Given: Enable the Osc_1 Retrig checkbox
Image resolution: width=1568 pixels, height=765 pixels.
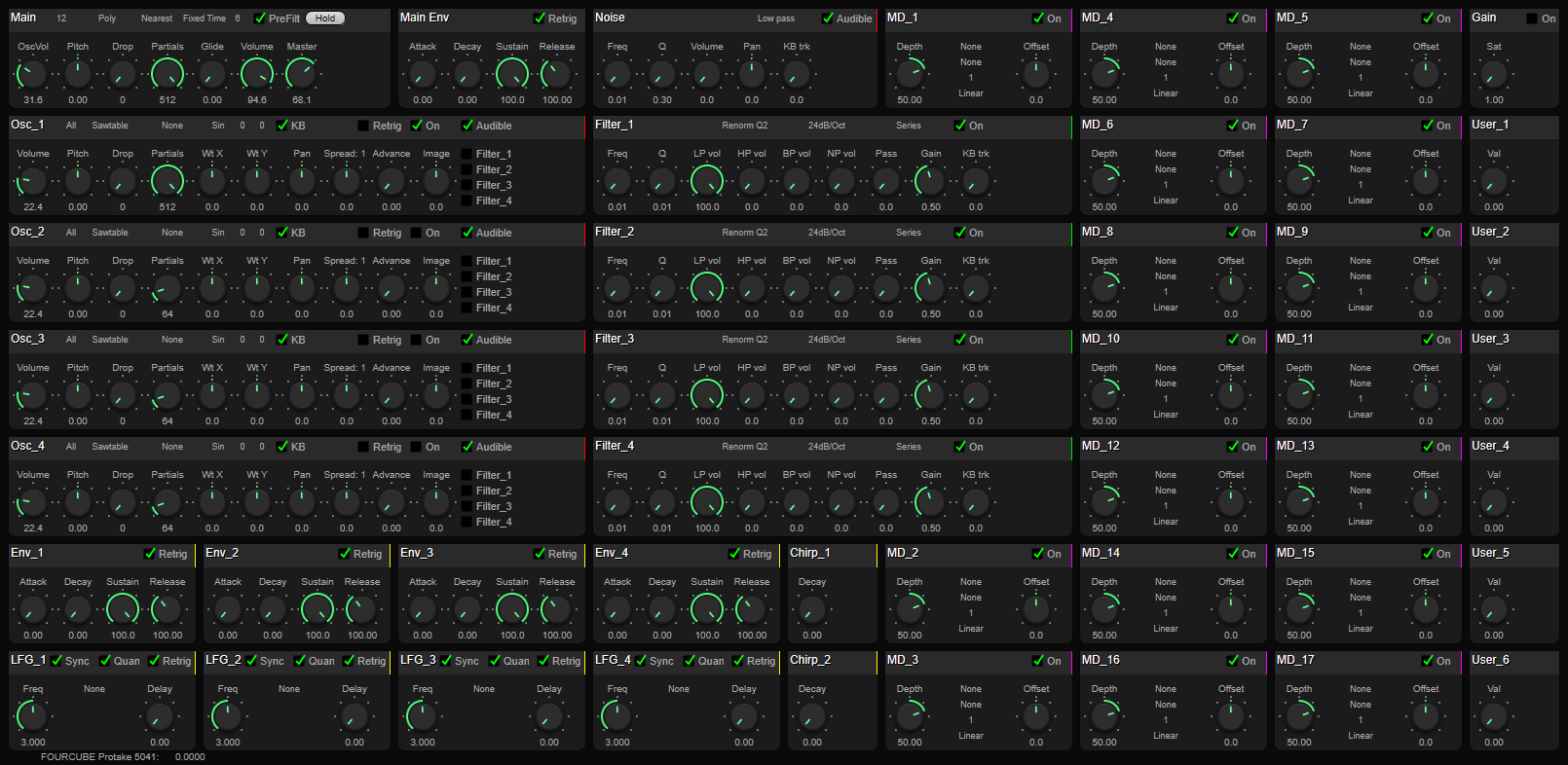Looking at the screenshot, I should tap(363, 126).
